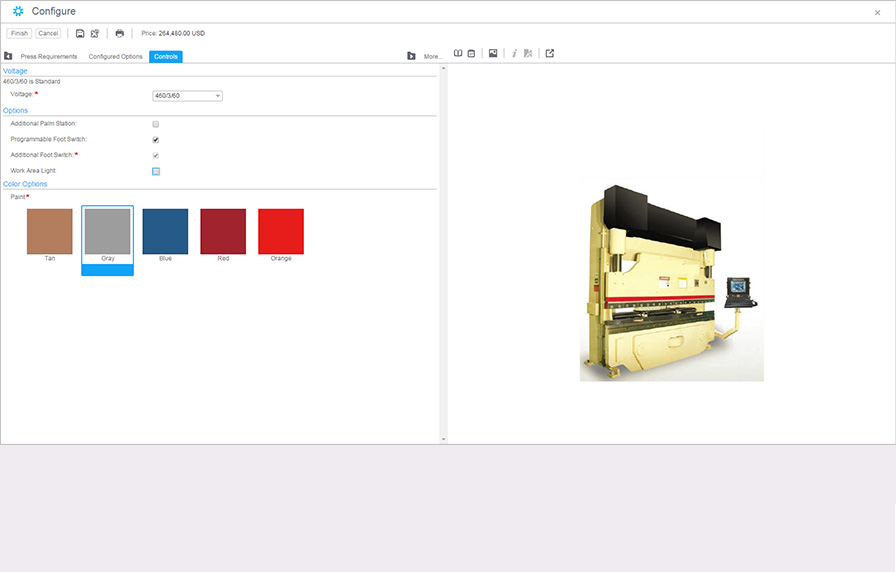Click the press brake product image
This screenshot has height=572, width=896.
pos(671,282)
